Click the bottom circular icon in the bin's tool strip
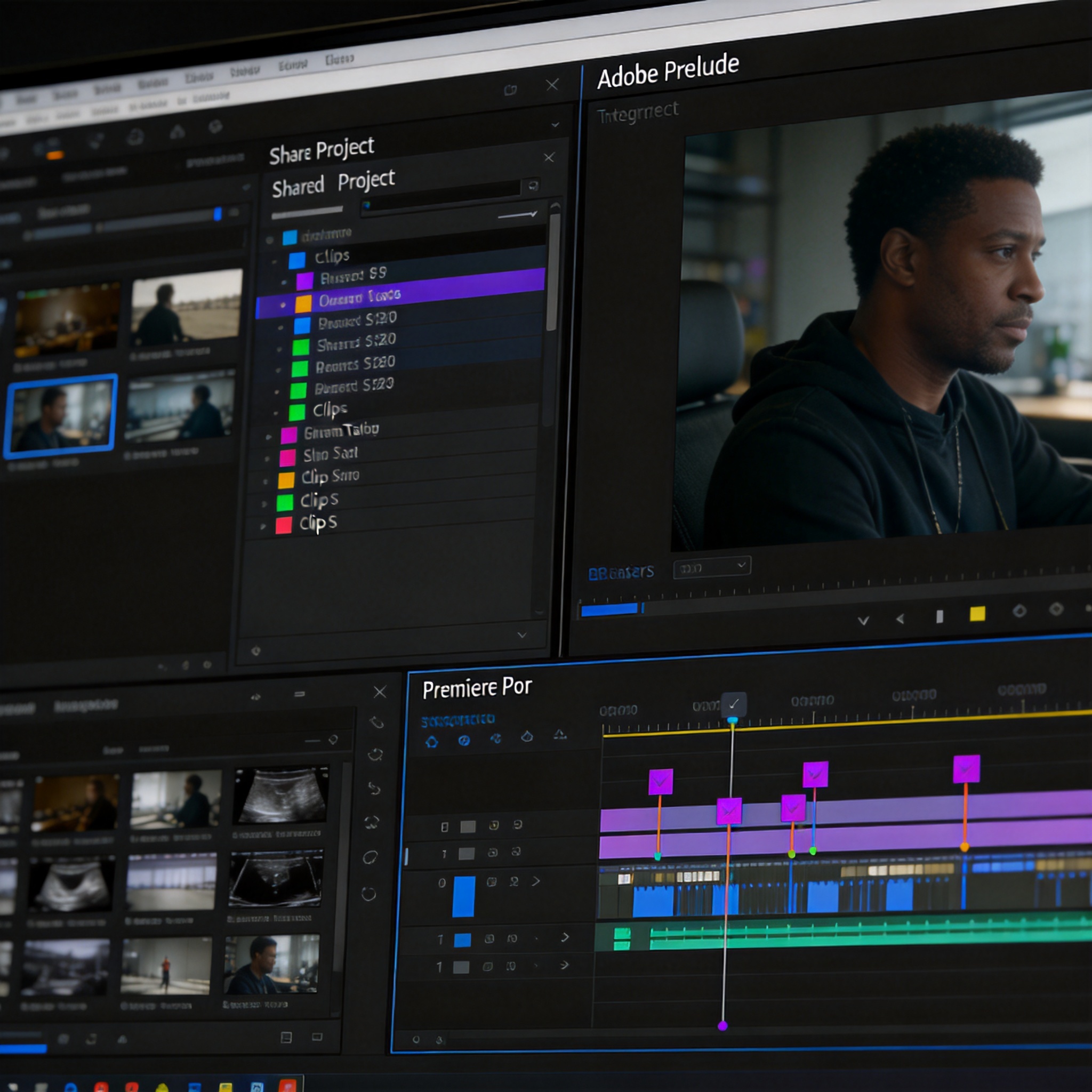 point(368,894)
